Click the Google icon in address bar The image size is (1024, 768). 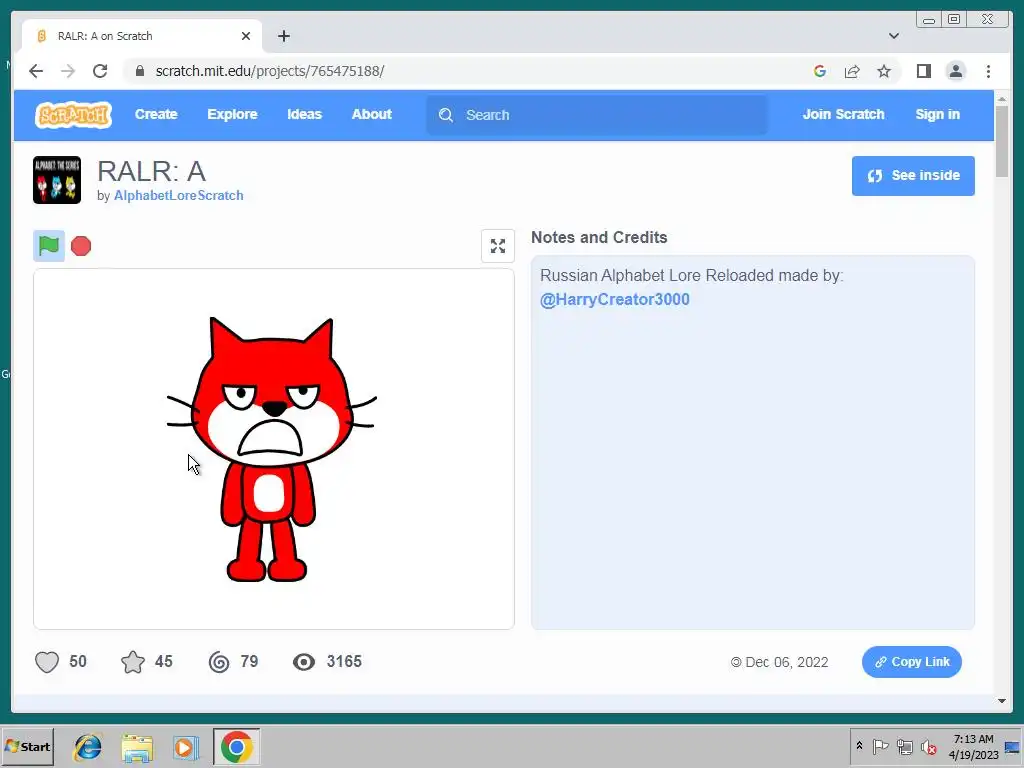820,71
